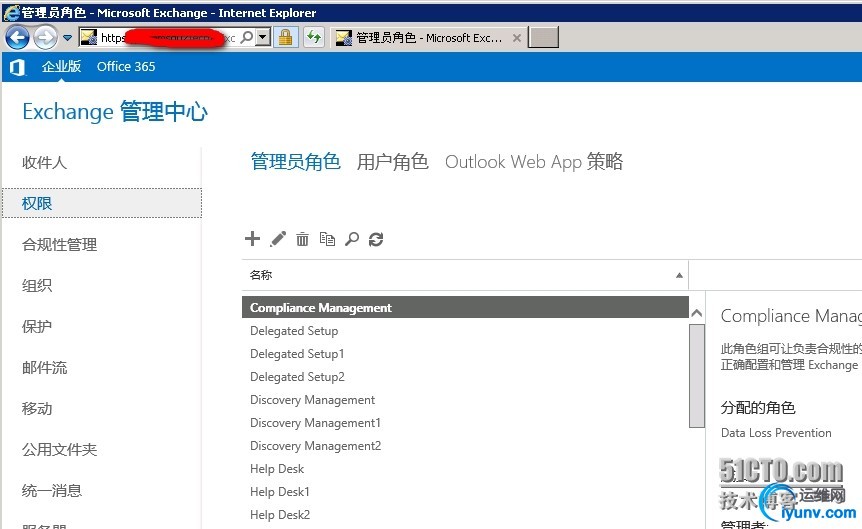Open 收件人 in the left navigation

pos(45,163)
